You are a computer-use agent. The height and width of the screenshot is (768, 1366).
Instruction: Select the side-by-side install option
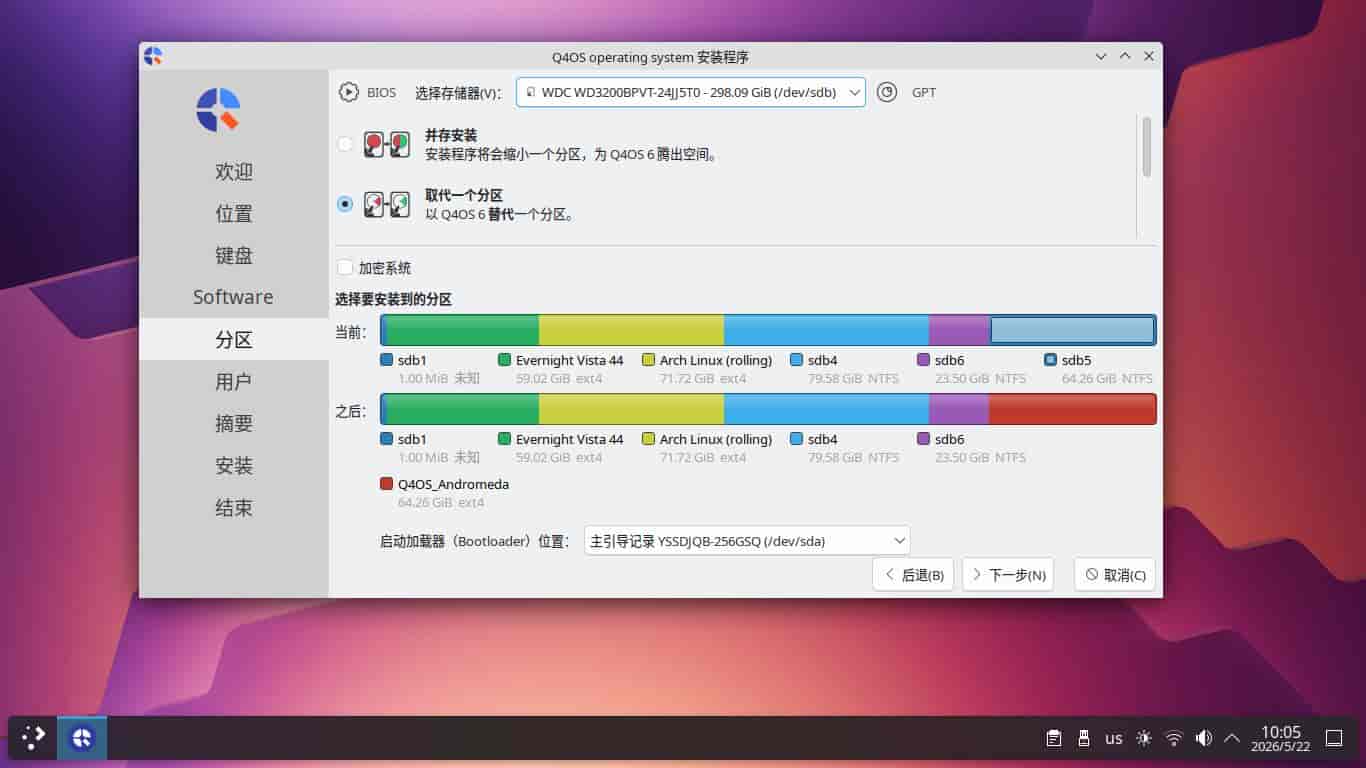click(345, 144)
